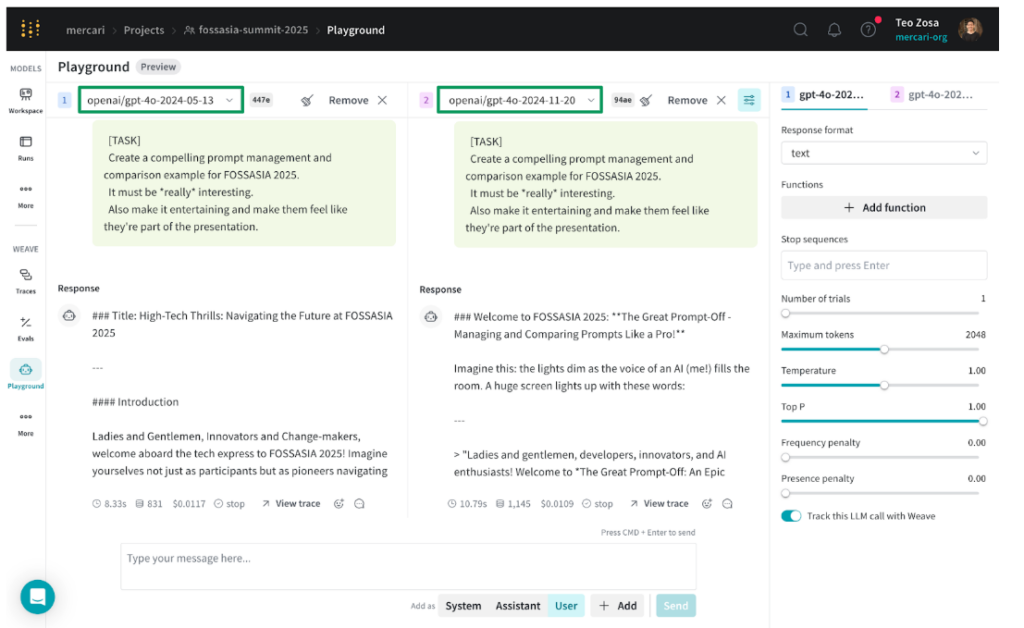
Task: Select the User role for the message
Action: tap(566, 606)
